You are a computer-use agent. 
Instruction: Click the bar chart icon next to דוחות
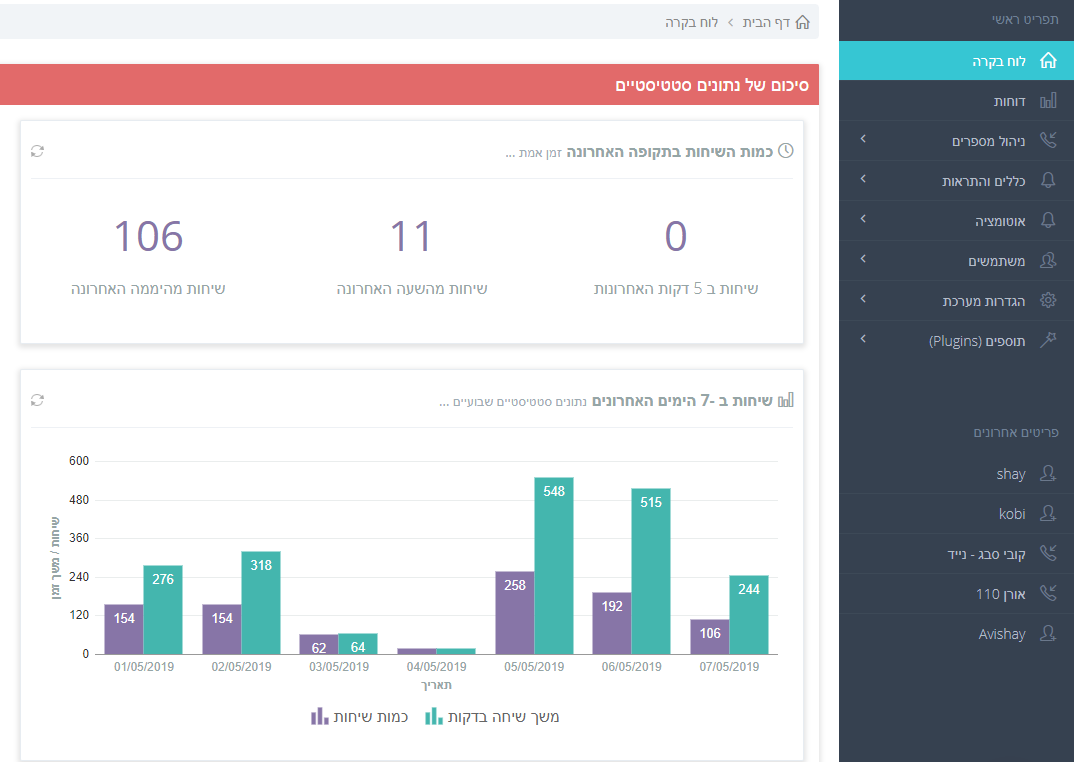[1048, 101]
